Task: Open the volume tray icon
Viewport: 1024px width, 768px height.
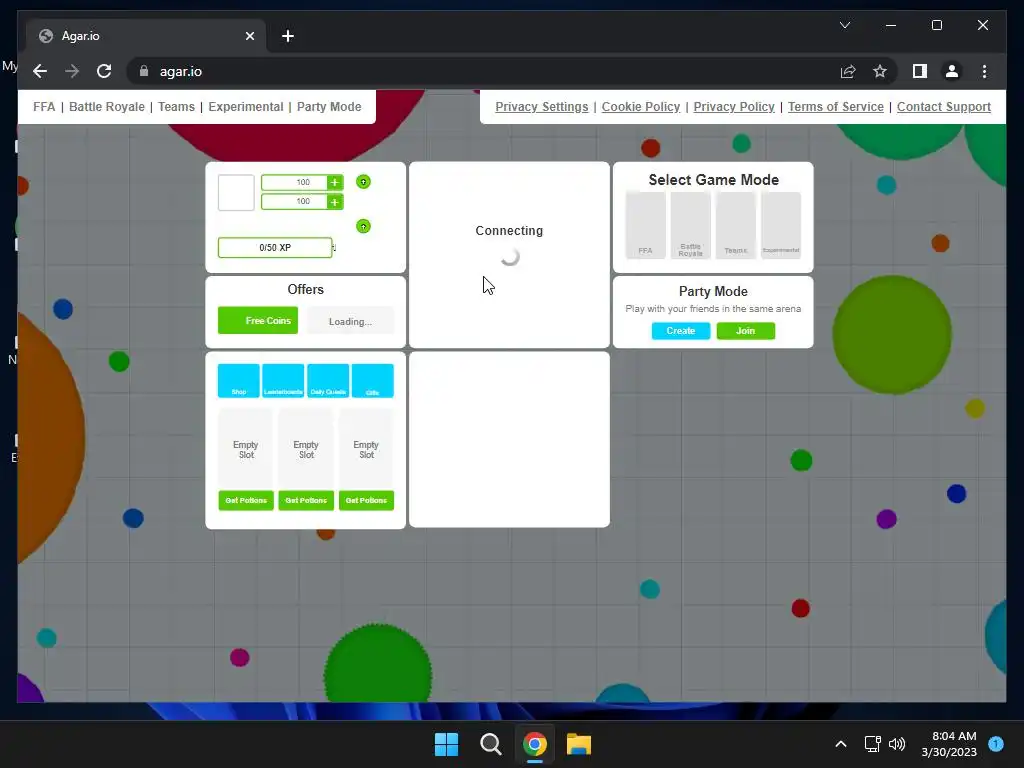Action: click(x=897, y=744)
